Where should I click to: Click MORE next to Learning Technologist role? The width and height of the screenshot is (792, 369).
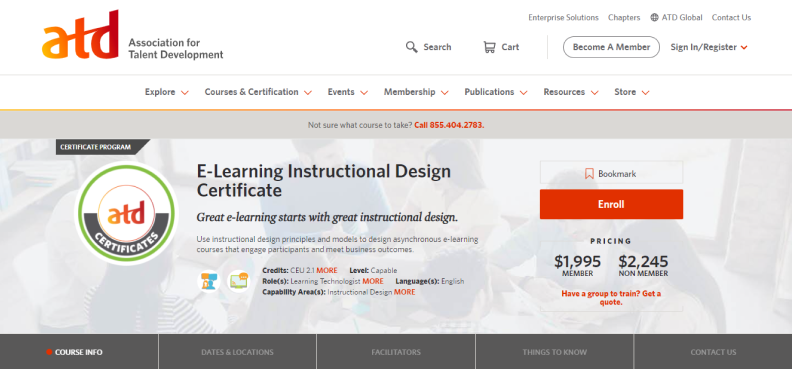[x=373, y=281]
